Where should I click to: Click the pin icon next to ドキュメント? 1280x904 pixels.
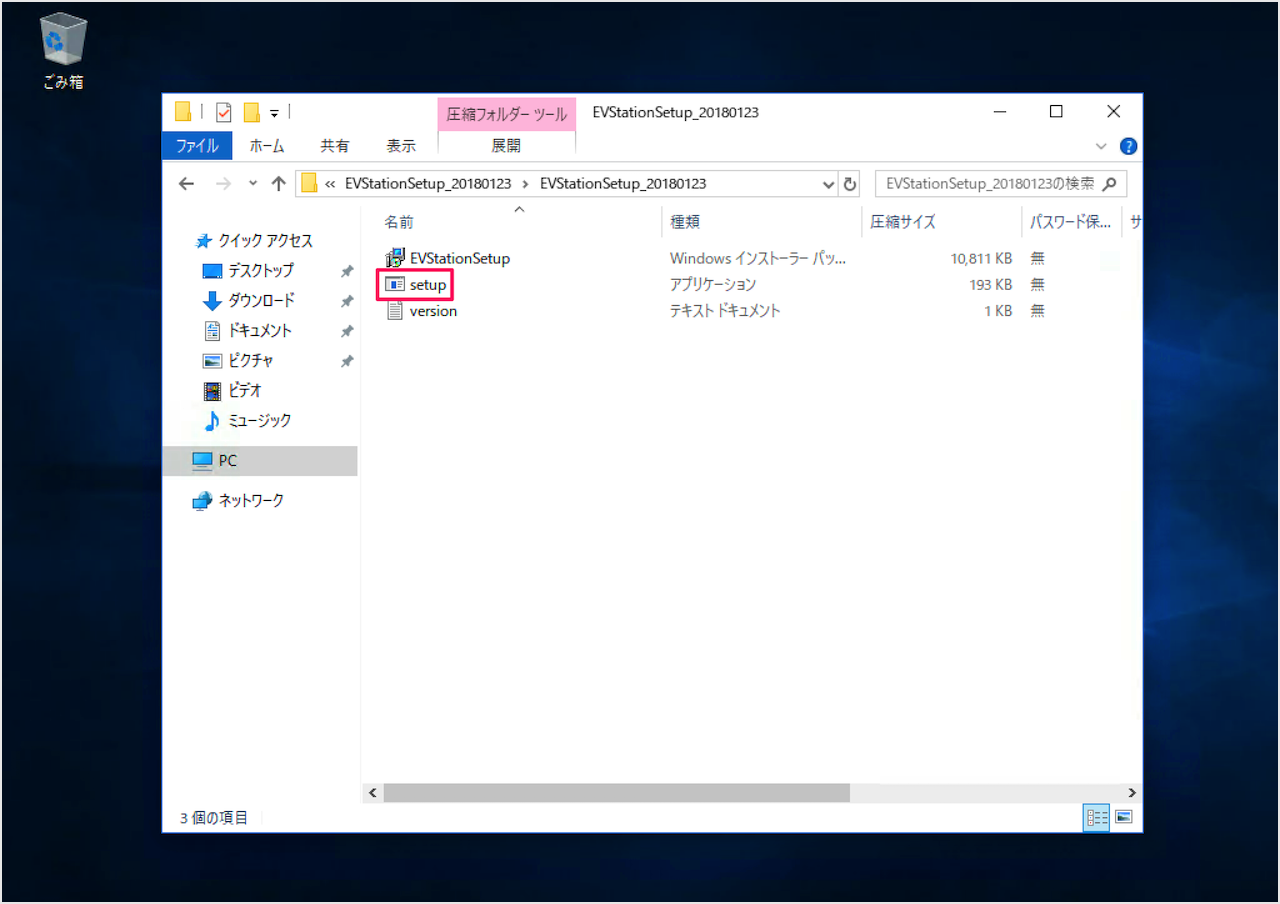pos(347,331)
